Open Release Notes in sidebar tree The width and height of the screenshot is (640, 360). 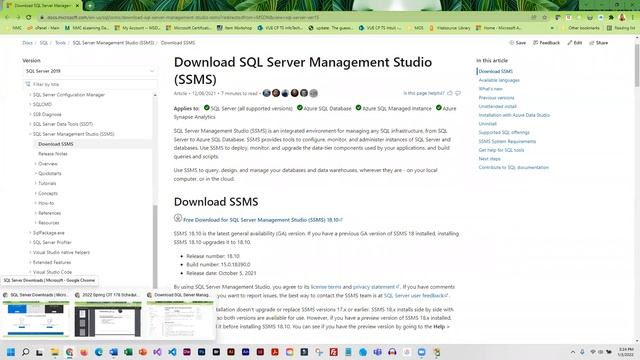click(x=53, y=154)
